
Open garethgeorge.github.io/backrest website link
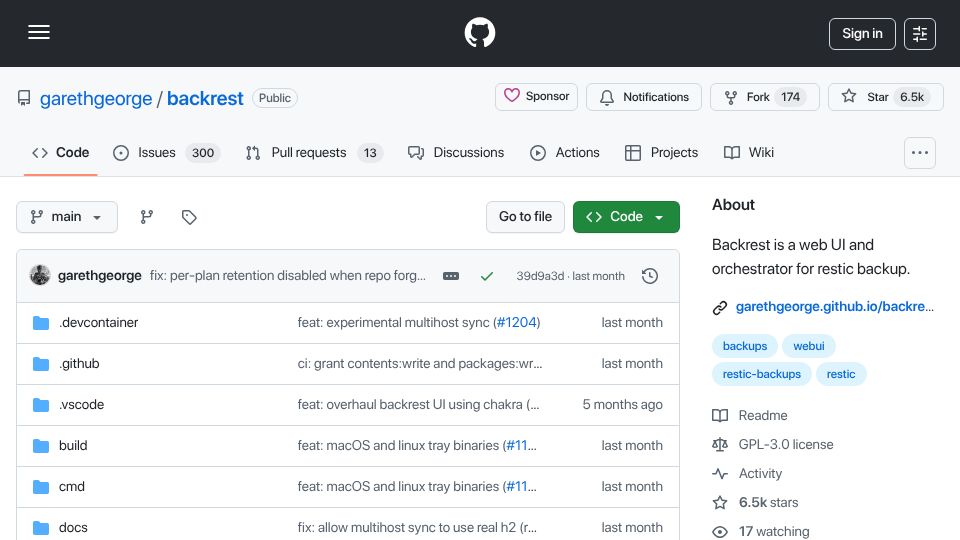coord(834,307)
